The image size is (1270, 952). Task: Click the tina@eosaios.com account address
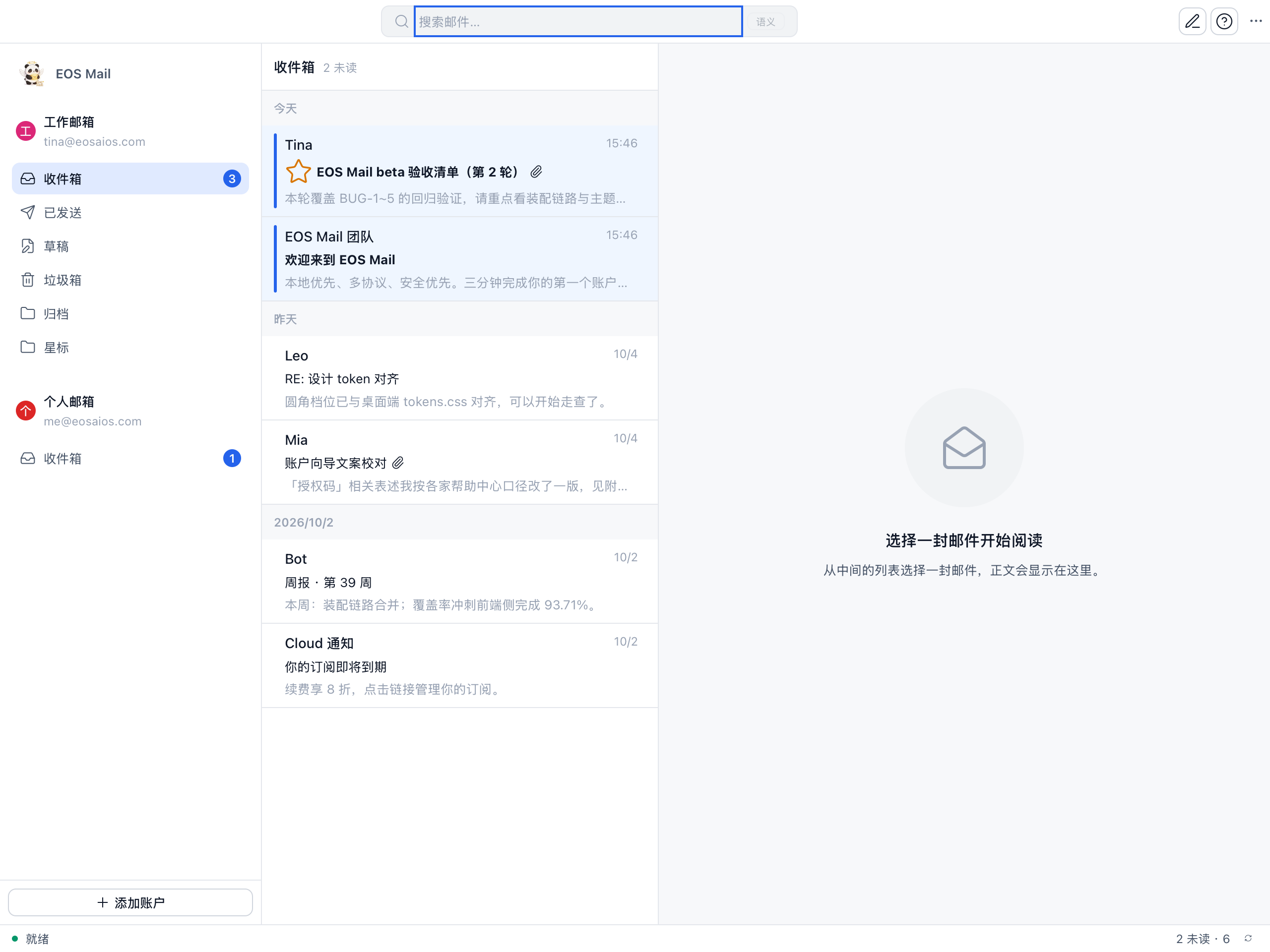click(95, 142)
